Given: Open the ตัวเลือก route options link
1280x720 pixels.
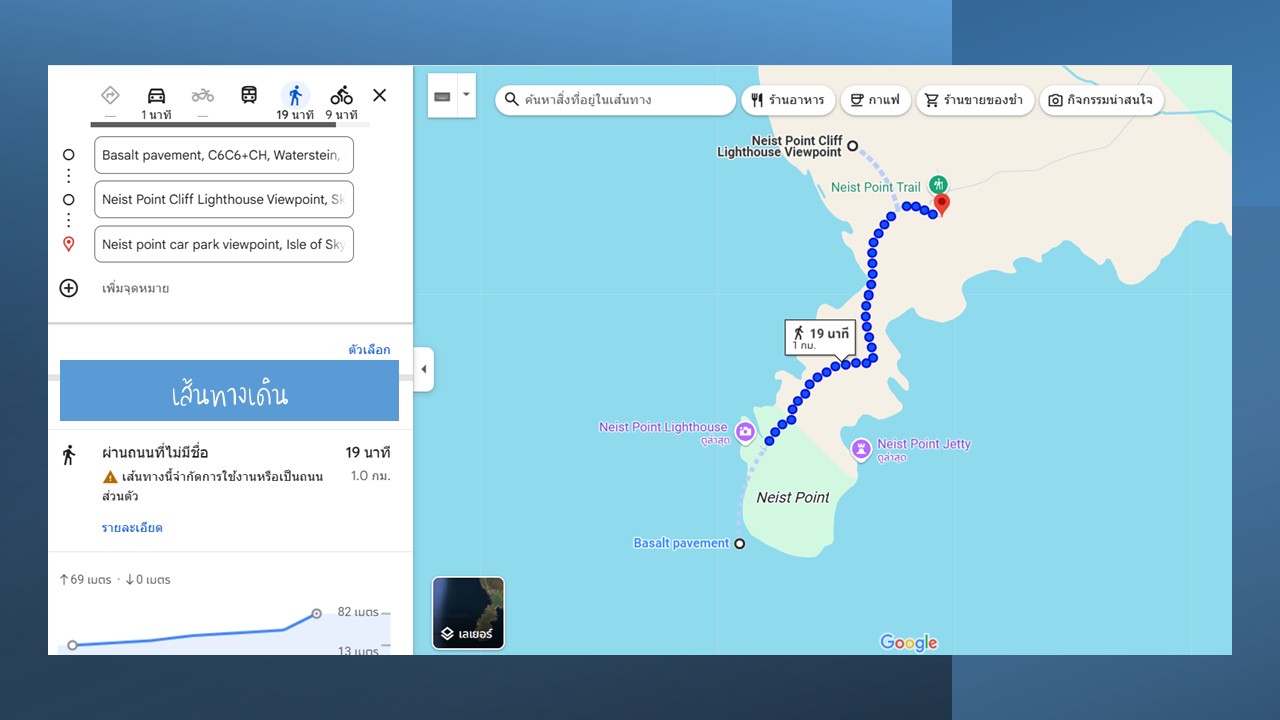Looking at the screenshot, I should pos(369,349).
